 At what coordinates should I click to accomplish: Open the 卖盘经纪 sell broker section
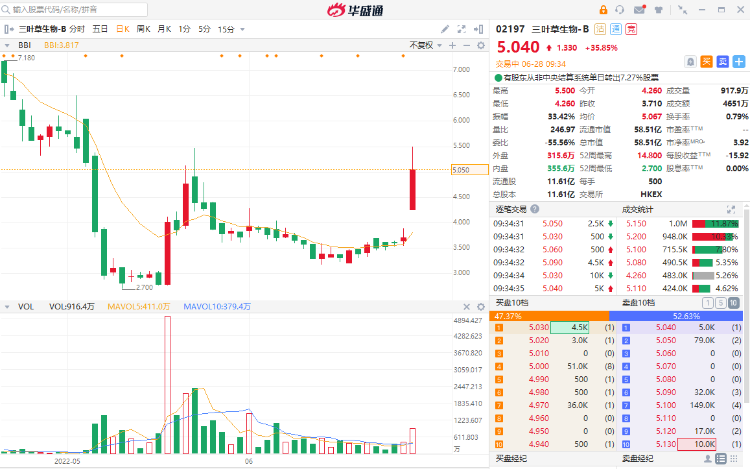click(x=638, y=459)
